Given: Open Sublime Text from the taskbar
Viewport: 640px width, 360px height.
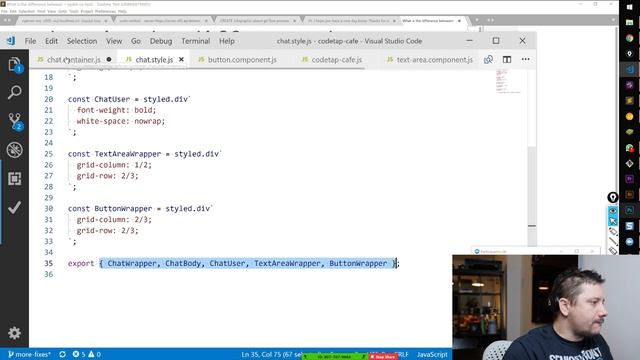Looking at the screenshot, I should coord(629,100).
